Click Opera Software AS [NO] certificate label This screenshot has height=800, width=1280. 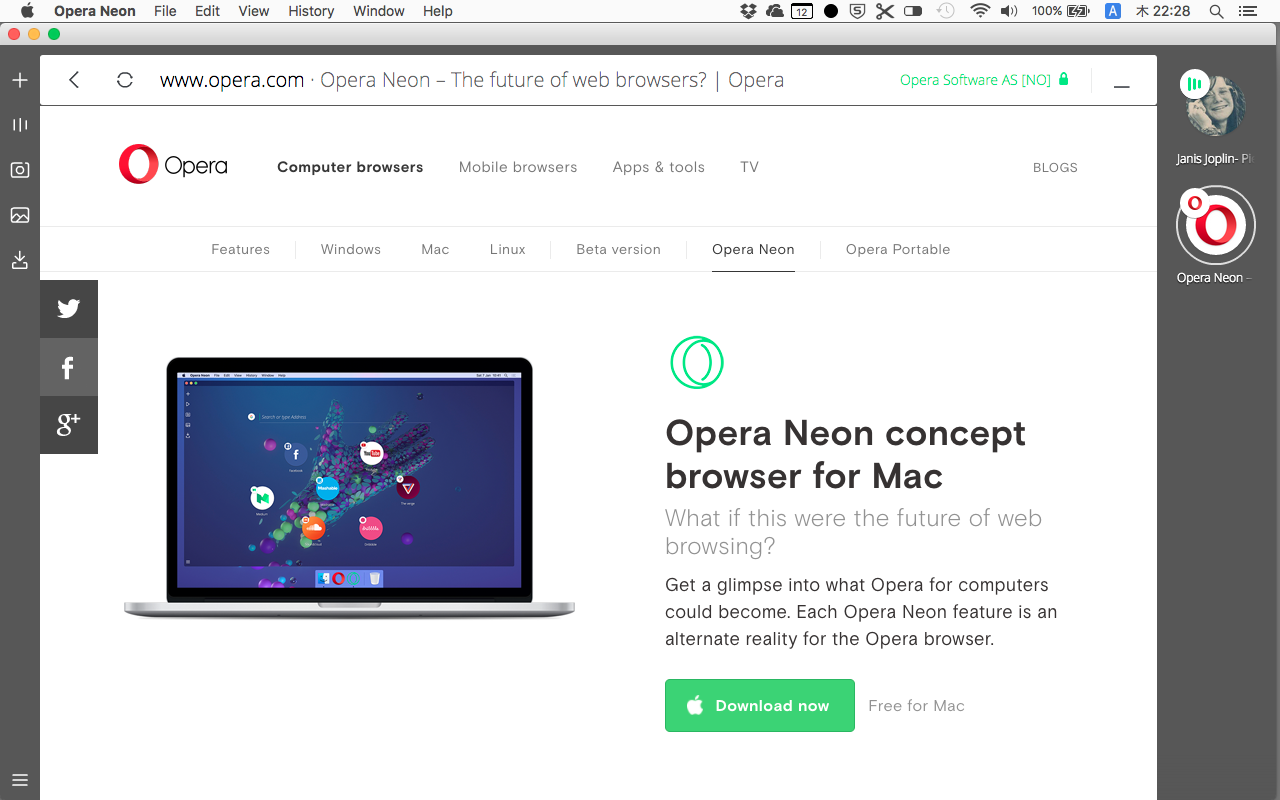click(x=975, y=80)
